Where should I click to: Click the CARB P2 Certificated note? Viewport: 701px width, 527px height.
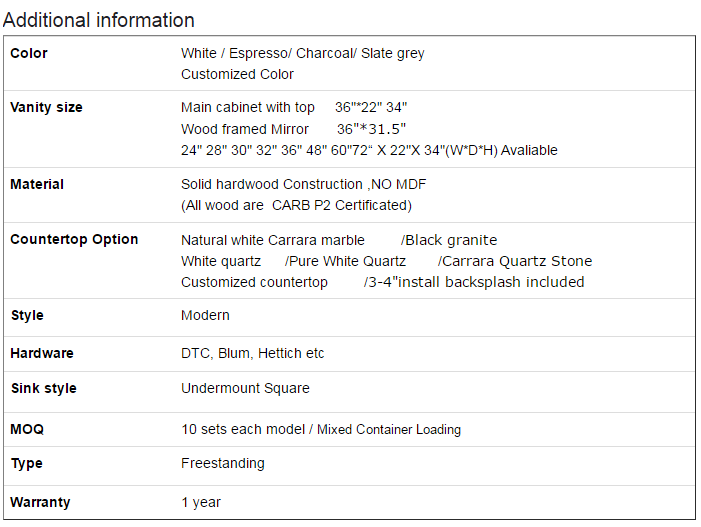[296, 205]
